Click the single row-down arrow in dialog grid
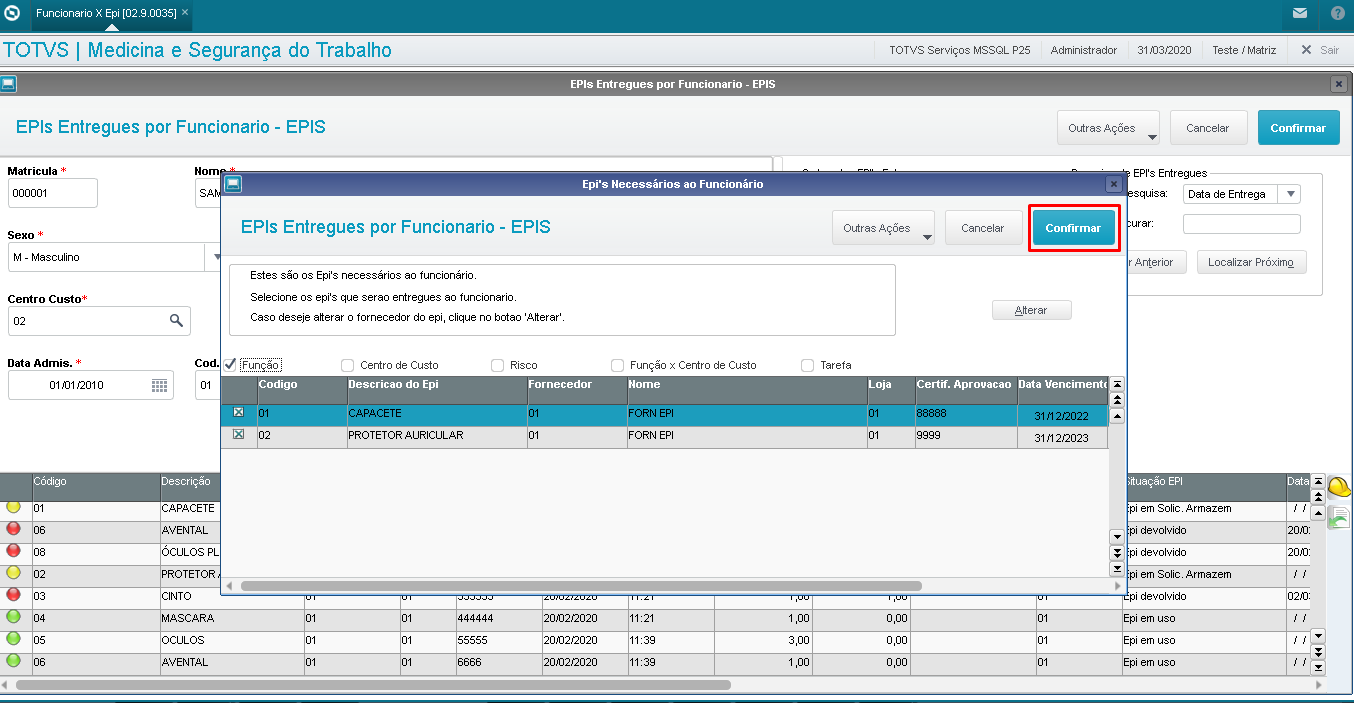 tap(1117, 537)
